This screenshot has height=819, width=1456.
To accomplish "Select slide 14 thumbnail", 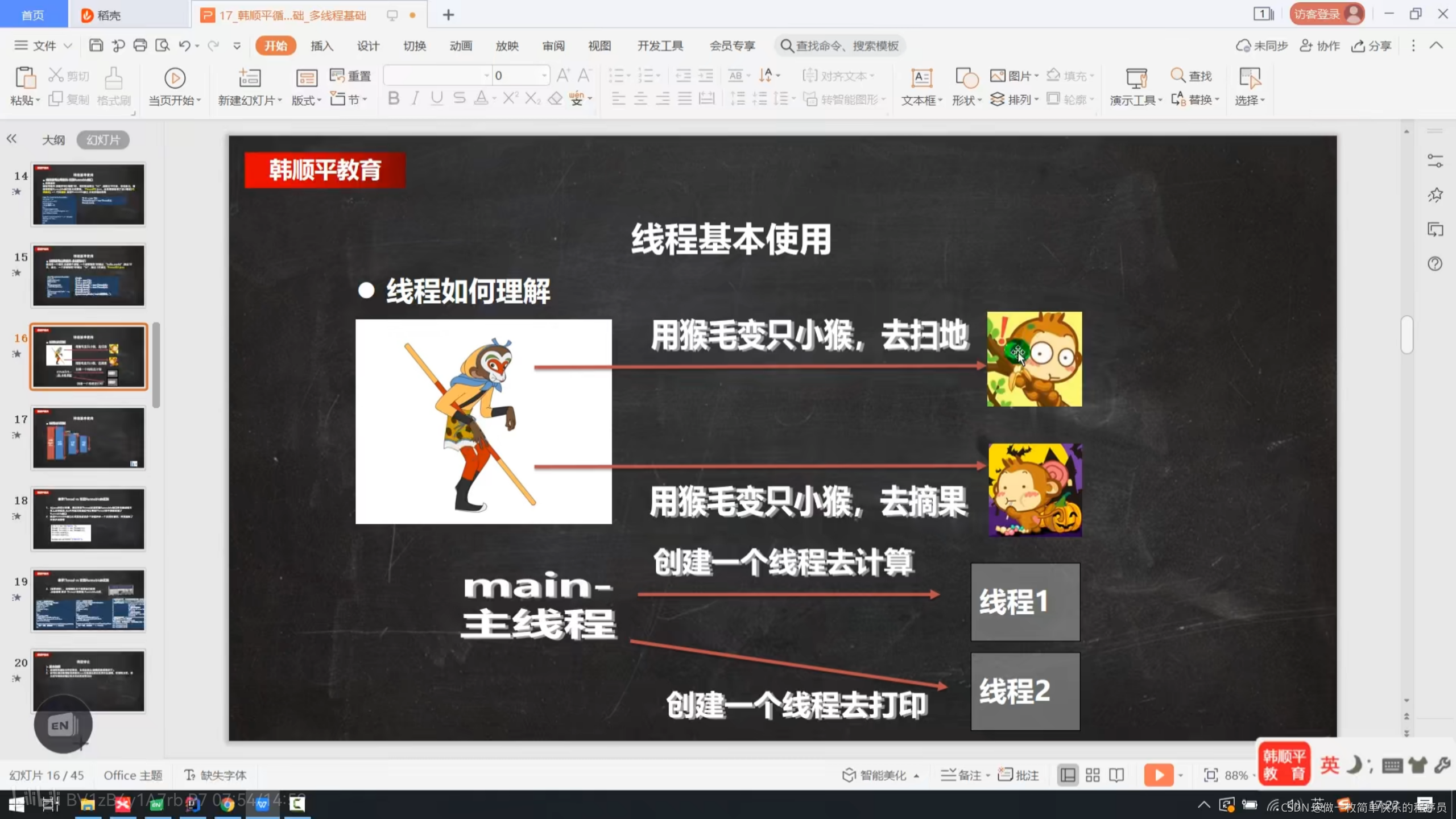I will point(88,195).
